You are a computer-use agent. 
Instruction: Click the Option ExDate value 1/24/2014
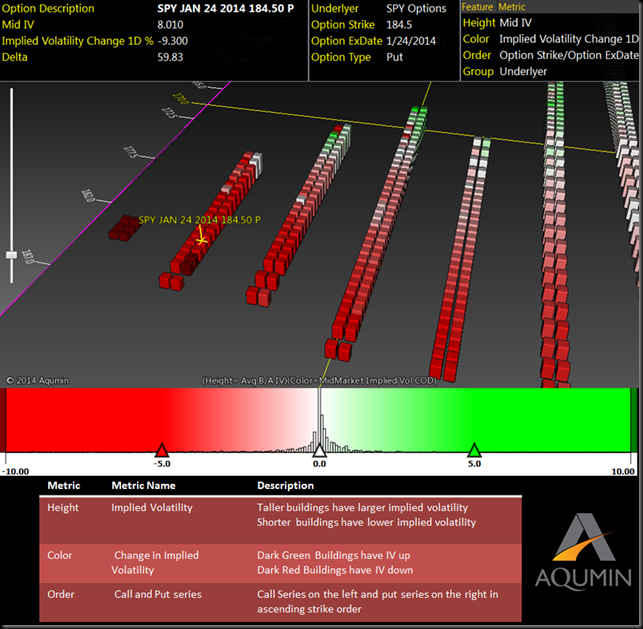point(411,41)
